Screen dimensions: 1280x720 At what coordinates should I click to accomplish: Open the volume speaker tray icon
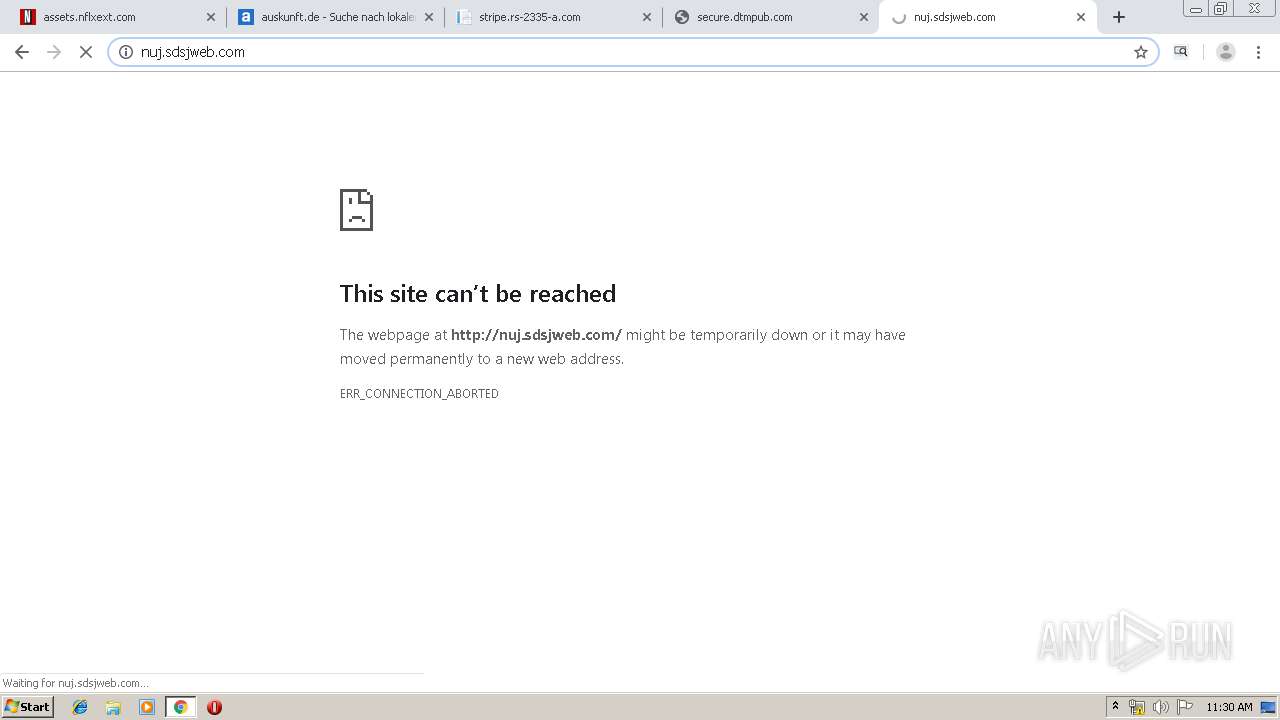(x=1161, y=707)
